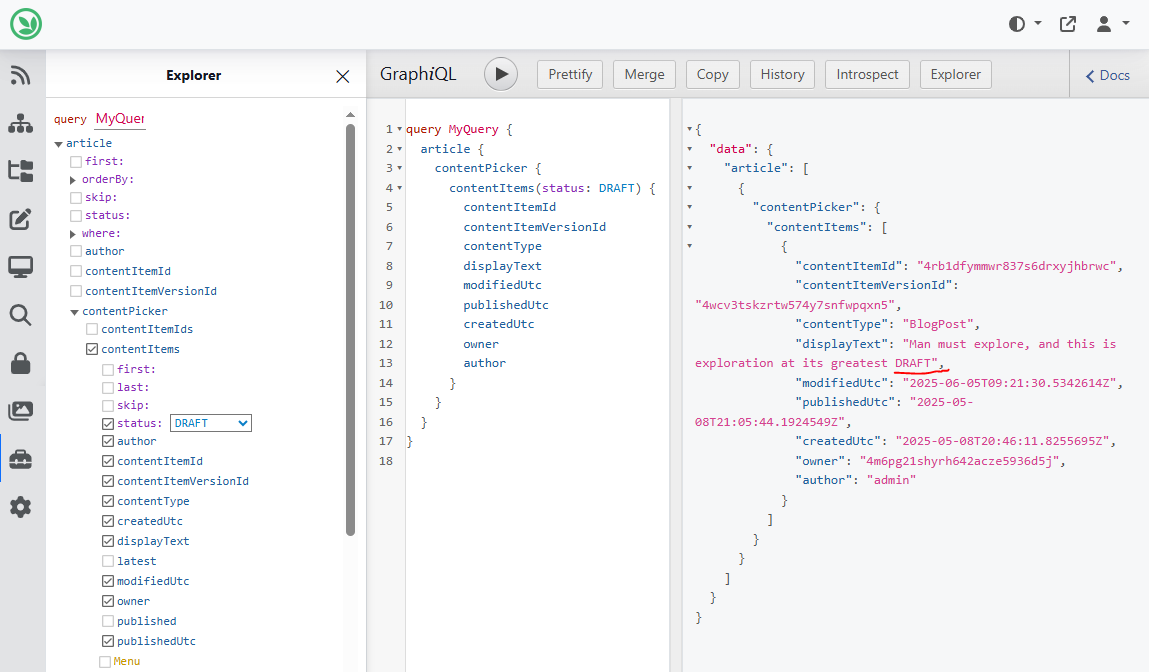Open the sitemap hierarchy sidebar icon

click(21, 123)
